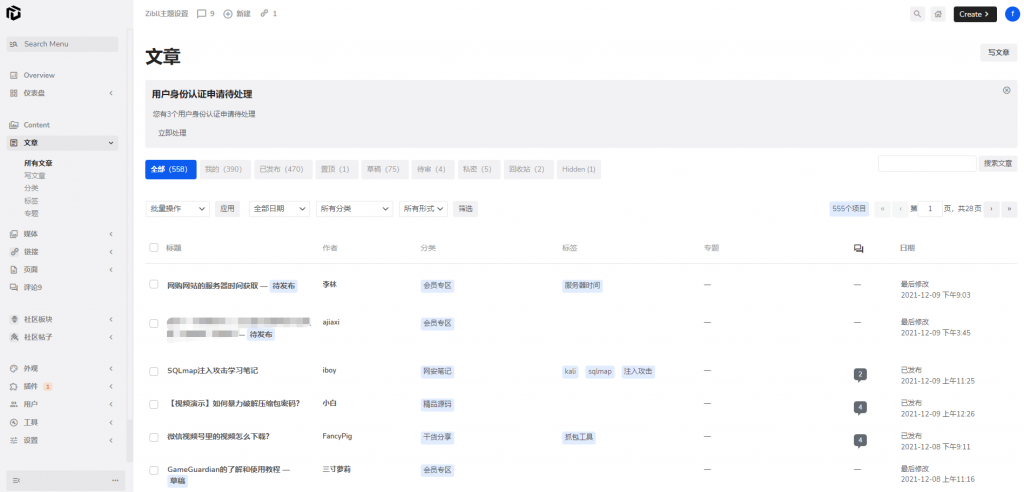The width and height of the screenshot is (1024, 492).
Task: Go to the home icon button
Action: (938, 14)
